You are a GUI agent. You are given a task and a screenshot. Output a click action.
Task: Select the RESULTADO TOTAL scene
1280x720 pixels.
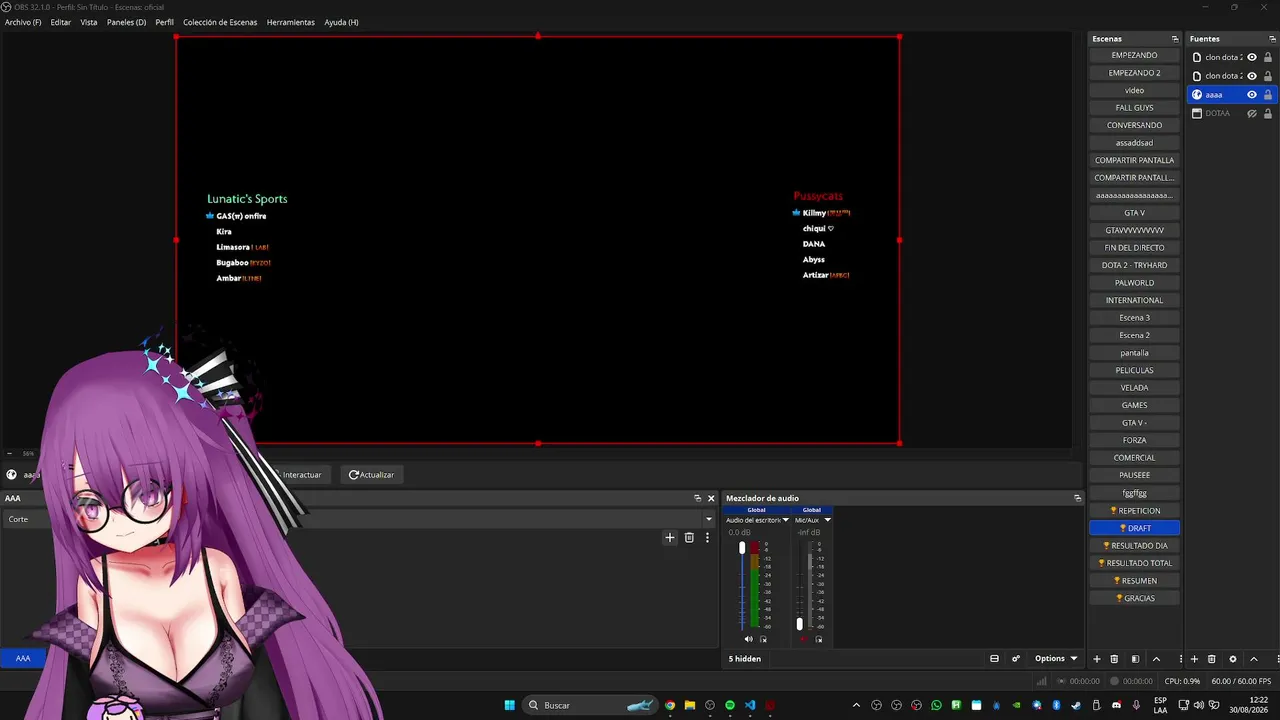tap(1134, 563)
